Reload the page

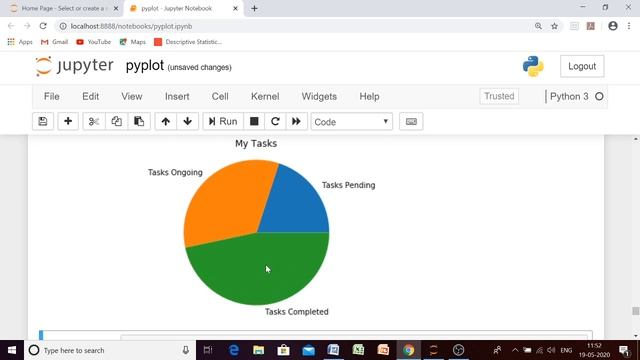[x=43, y=26]
